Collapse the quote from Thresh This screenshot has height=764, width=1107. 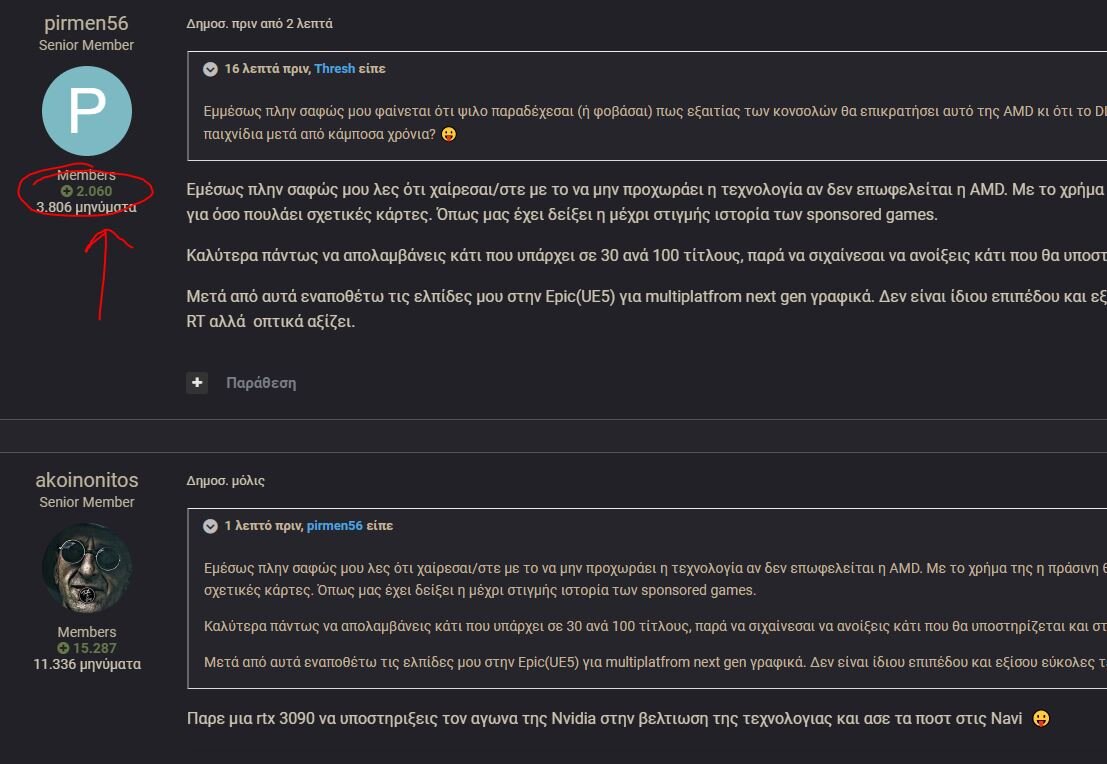(x=210, y=68)
